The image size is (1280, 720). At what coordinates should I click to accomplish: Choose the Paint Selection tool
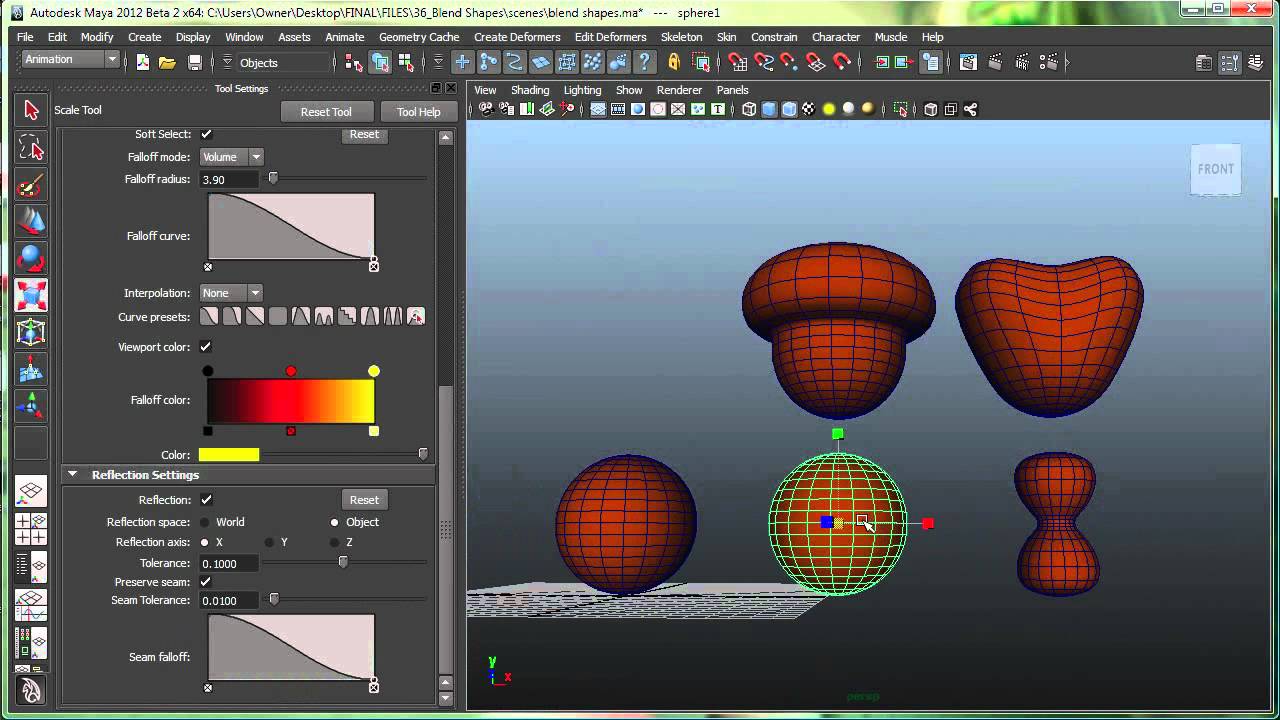pos(31,185)
